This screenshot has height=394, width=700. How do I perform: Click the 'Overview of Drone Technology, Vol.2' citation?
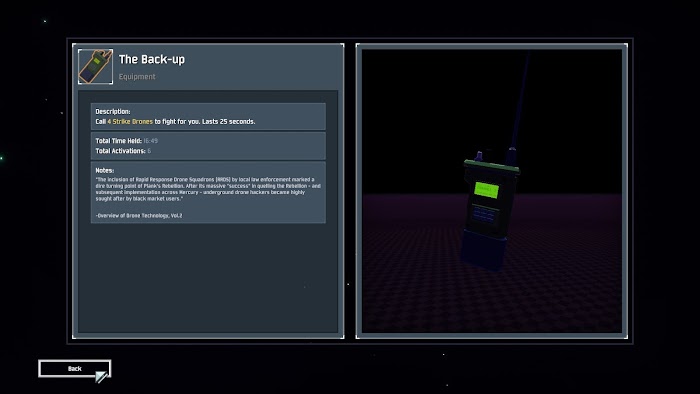click(x=139, y=216)
